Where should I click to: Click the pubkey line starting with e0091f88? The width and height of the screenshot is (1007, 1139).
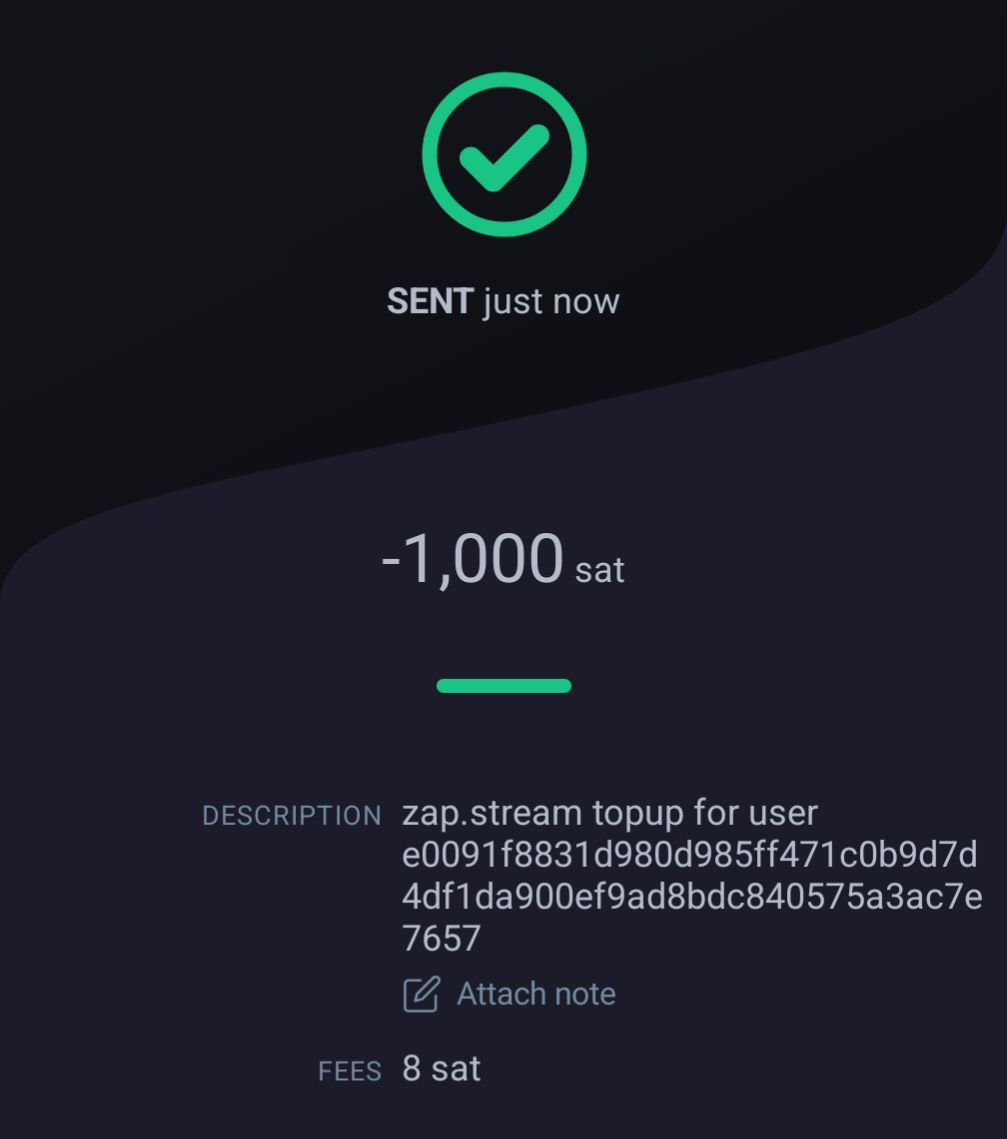[x=689, y=855]
